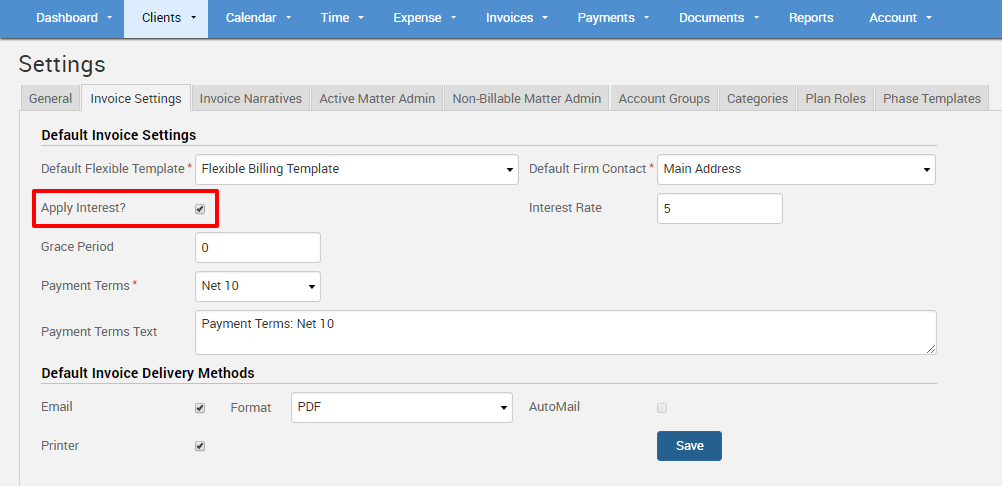The width and height of the screenshot is (1002, 486).
Task: Open the Dashboard menu
Action: click(x=73, y=18)
